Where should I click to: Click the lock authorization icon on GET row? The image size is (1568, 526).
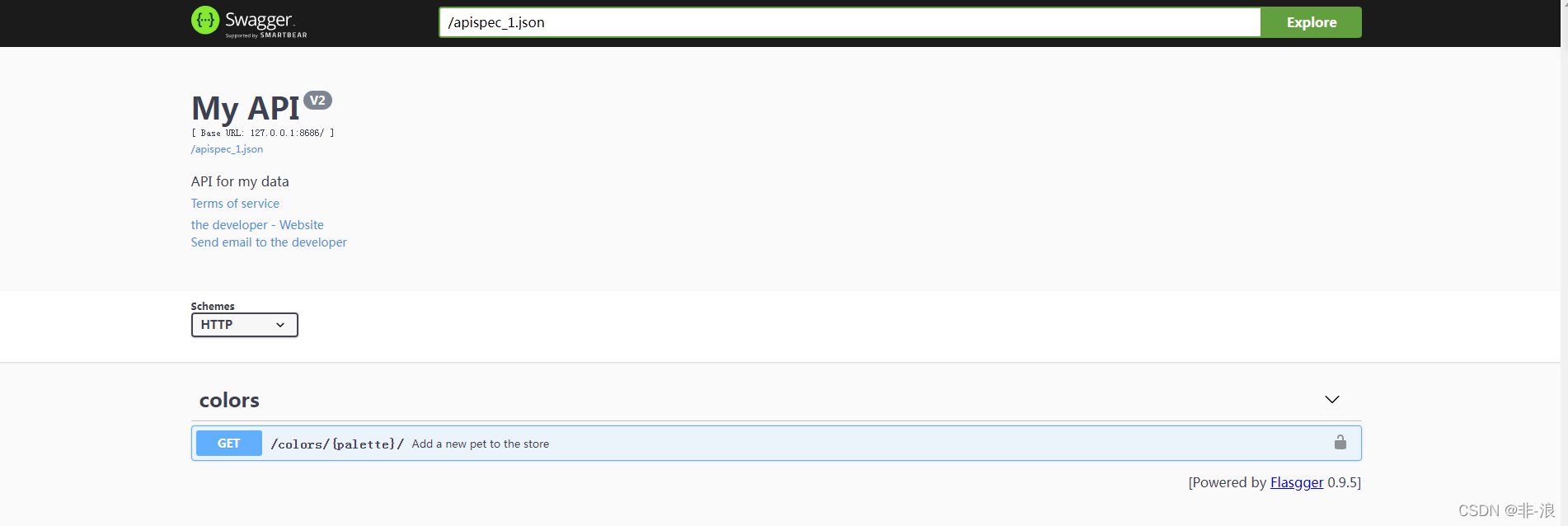click(x=1340, y=443)
